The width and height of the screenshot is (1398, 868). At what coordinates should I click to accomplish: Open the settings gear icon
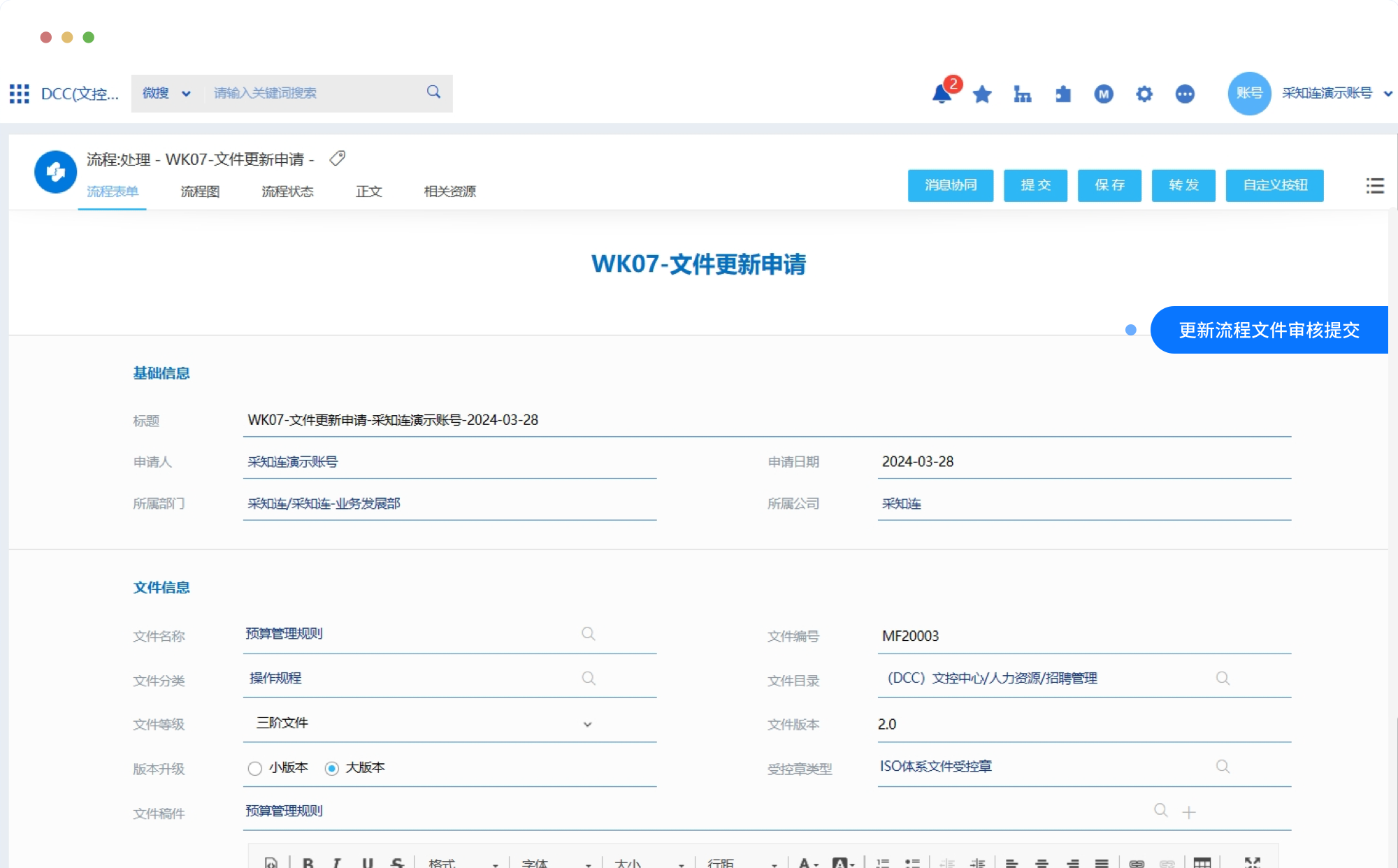pyautogui.click(x=1144, y=94)
